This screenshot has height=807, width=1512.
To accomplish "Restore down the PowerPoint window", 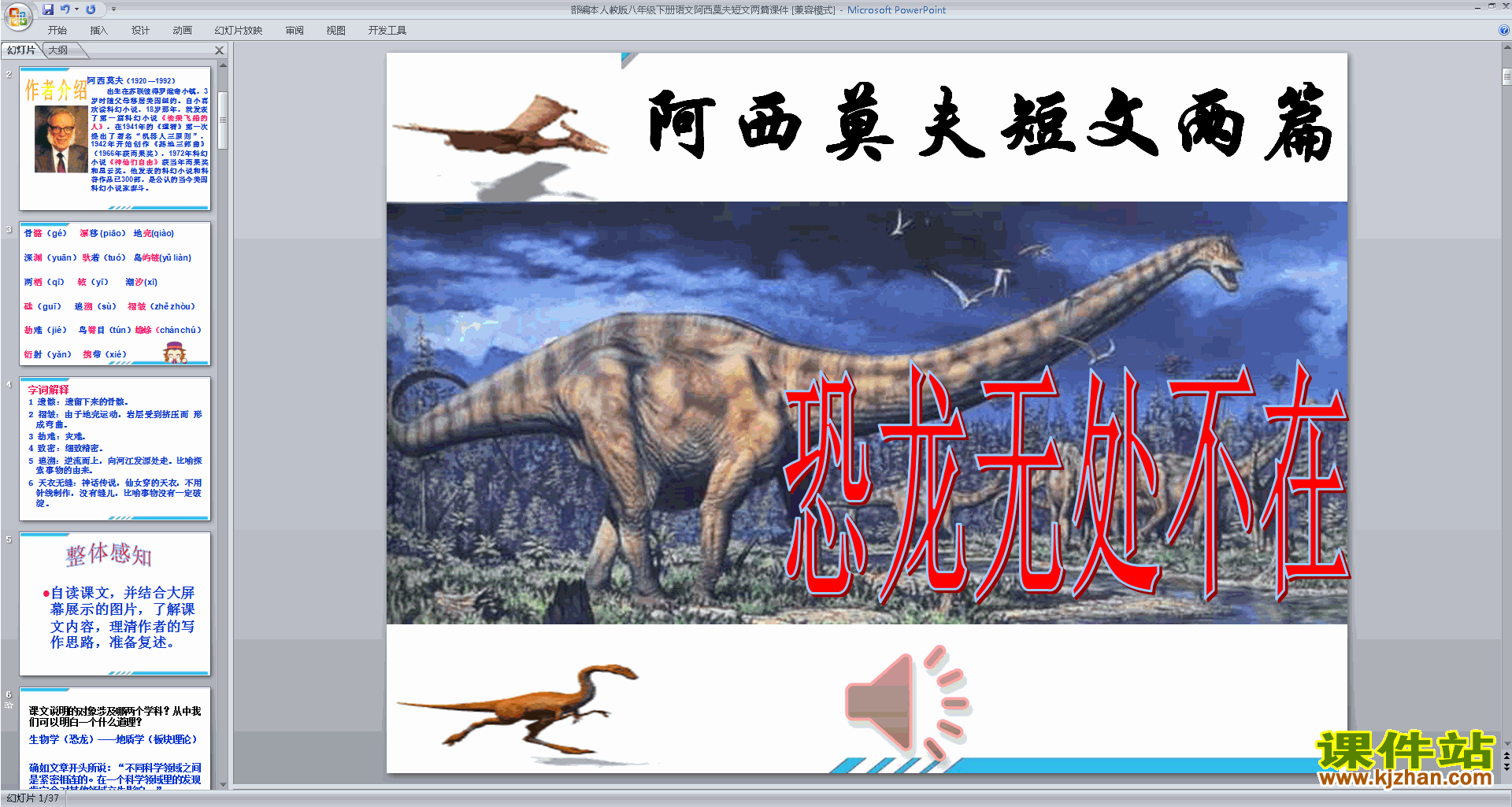I will pyautogui.click(x=1492, y=6).
